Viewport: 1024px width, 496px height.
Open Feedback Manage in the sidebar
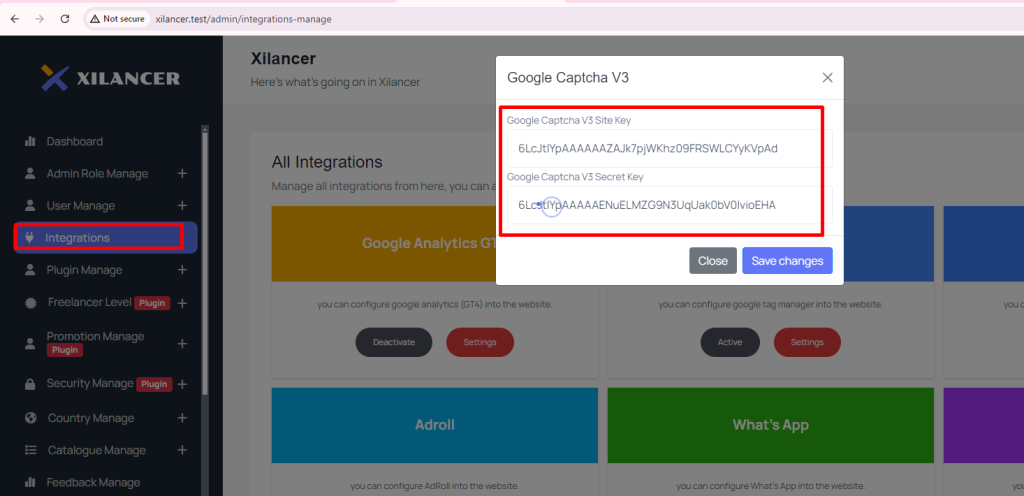coord(93,482)
